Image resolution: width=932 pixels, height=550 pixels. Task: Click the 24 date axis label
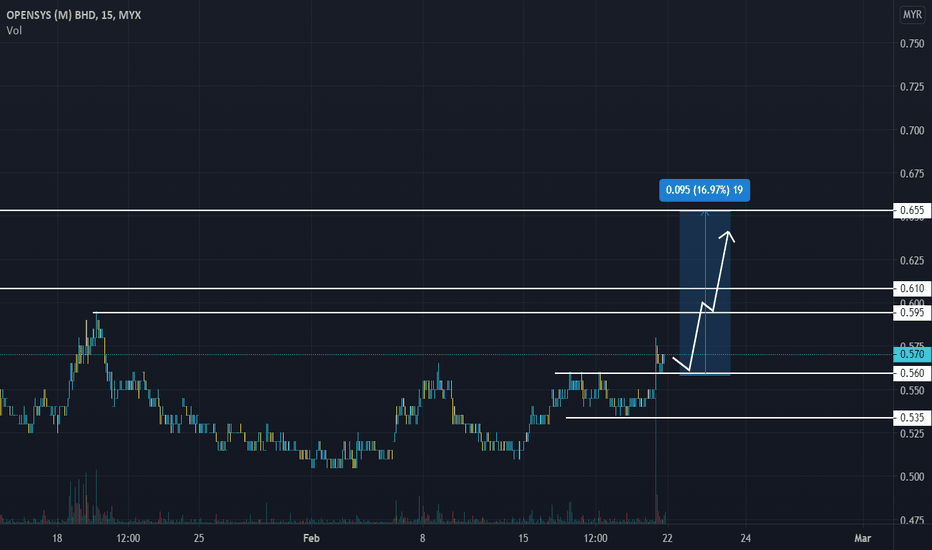coord(745,538)
